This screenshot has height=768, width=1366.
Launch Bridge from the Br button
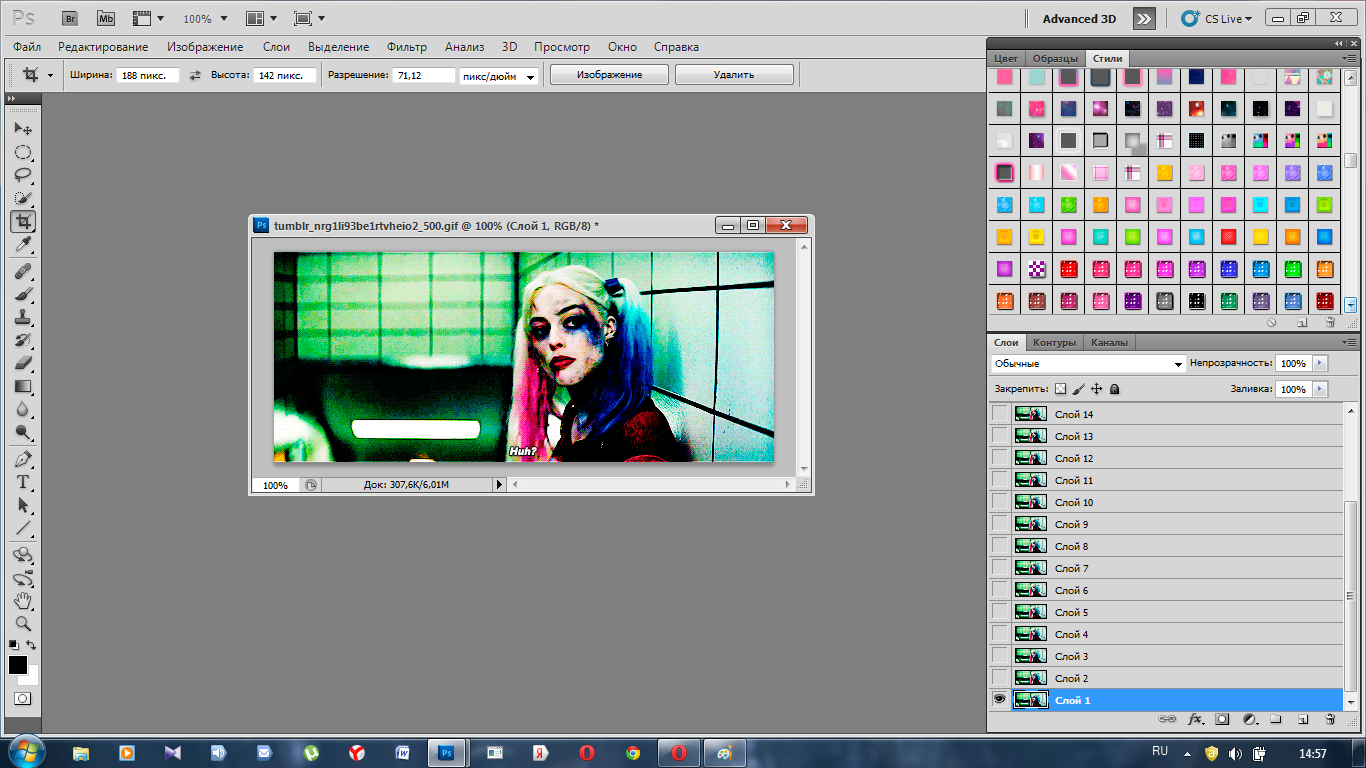pyautogui.click(x=70, y=18)
